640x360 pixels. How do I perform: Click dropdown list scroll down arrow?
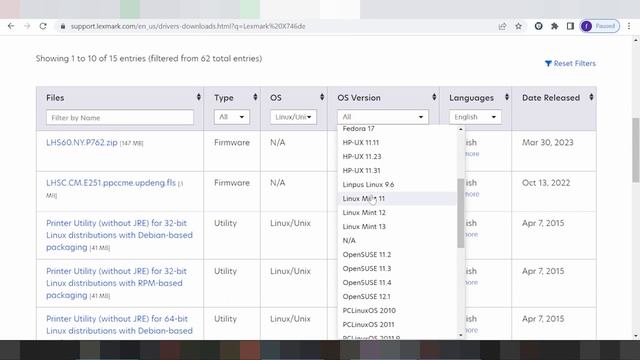pyautogui.click(x=461, y=335)
